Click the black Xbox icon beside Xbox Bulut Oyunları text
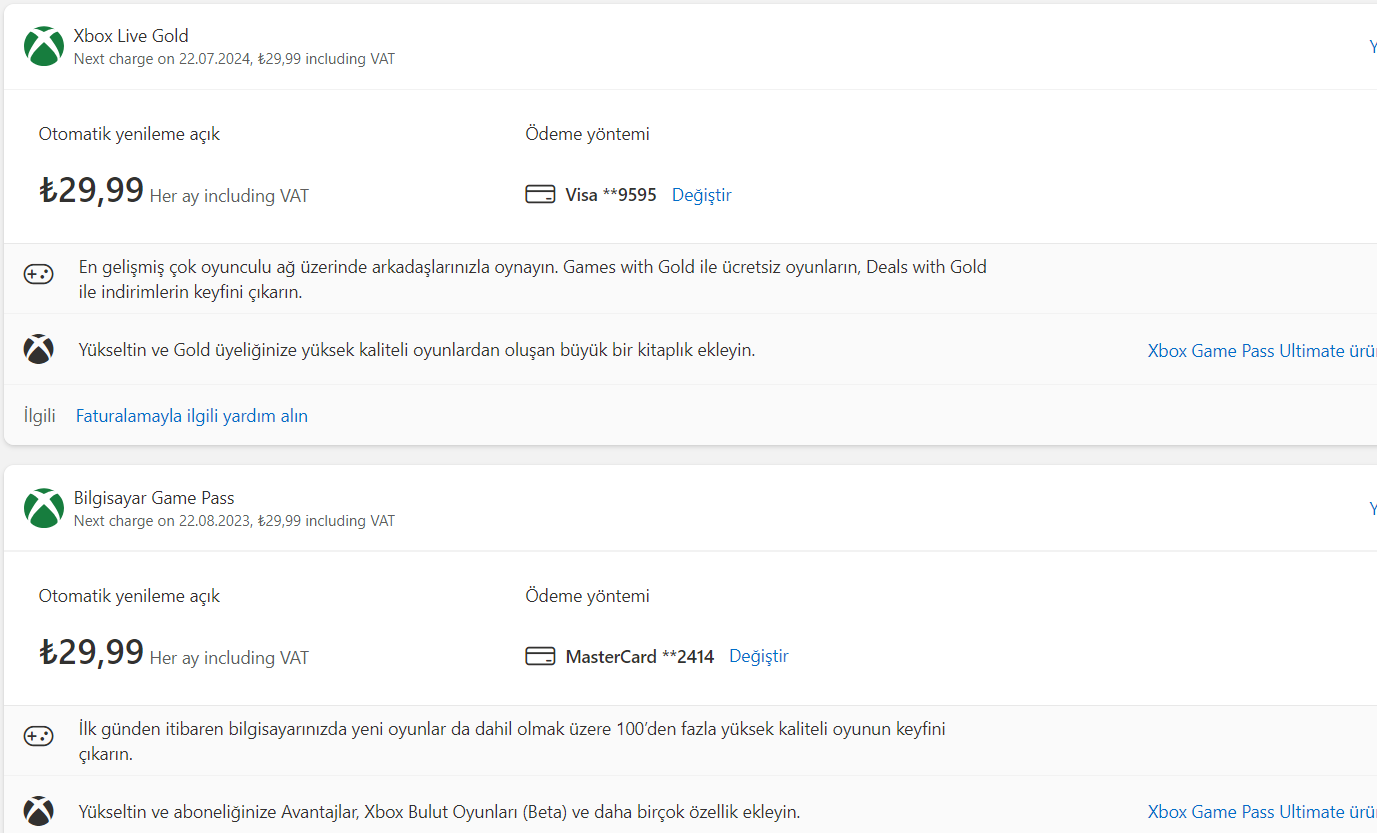Image resolution: width=1377 pixels, height=833 pixels. [x=39, y=811]
